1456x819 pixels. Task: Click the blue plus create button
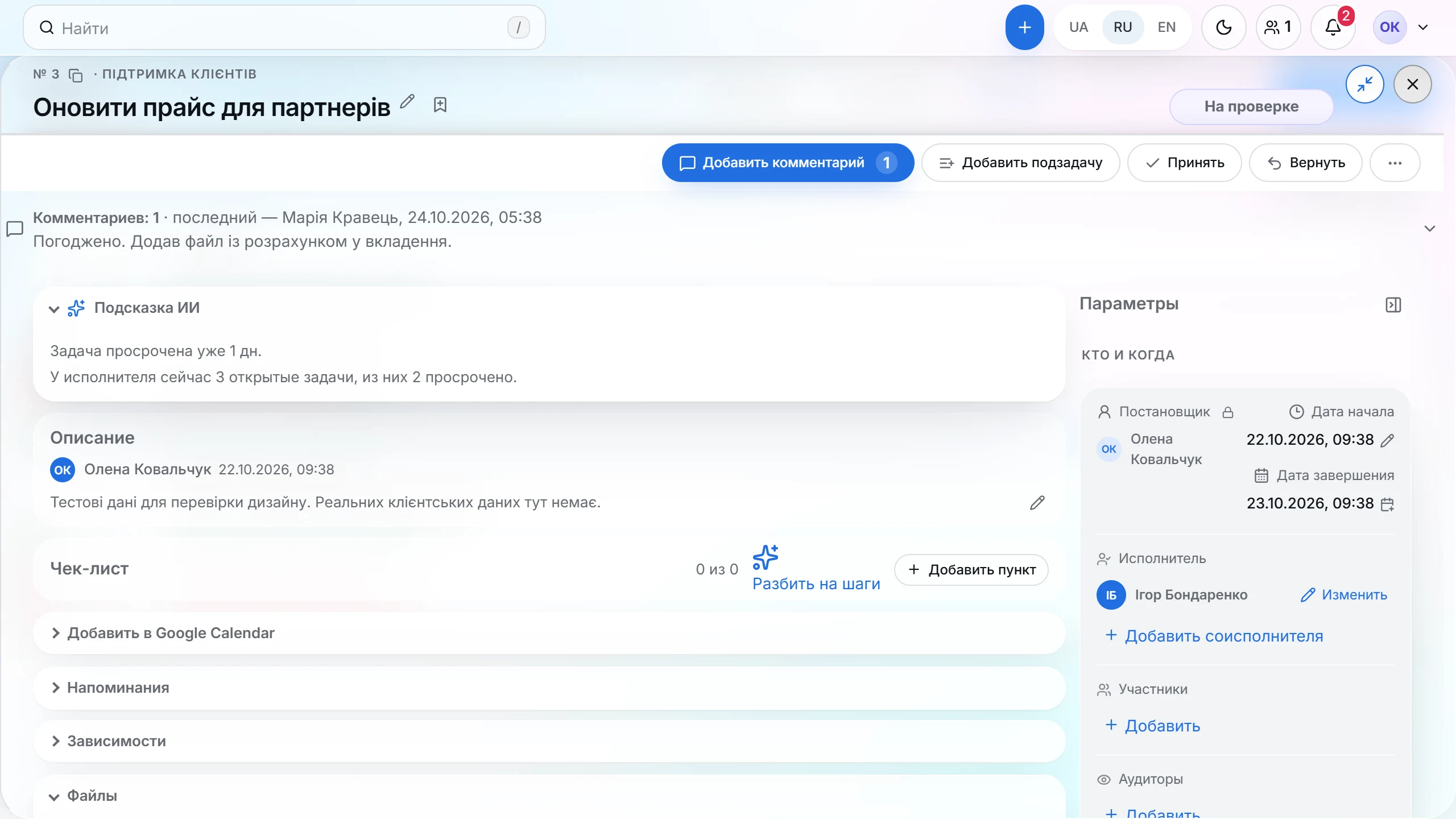coord(1024,27)
